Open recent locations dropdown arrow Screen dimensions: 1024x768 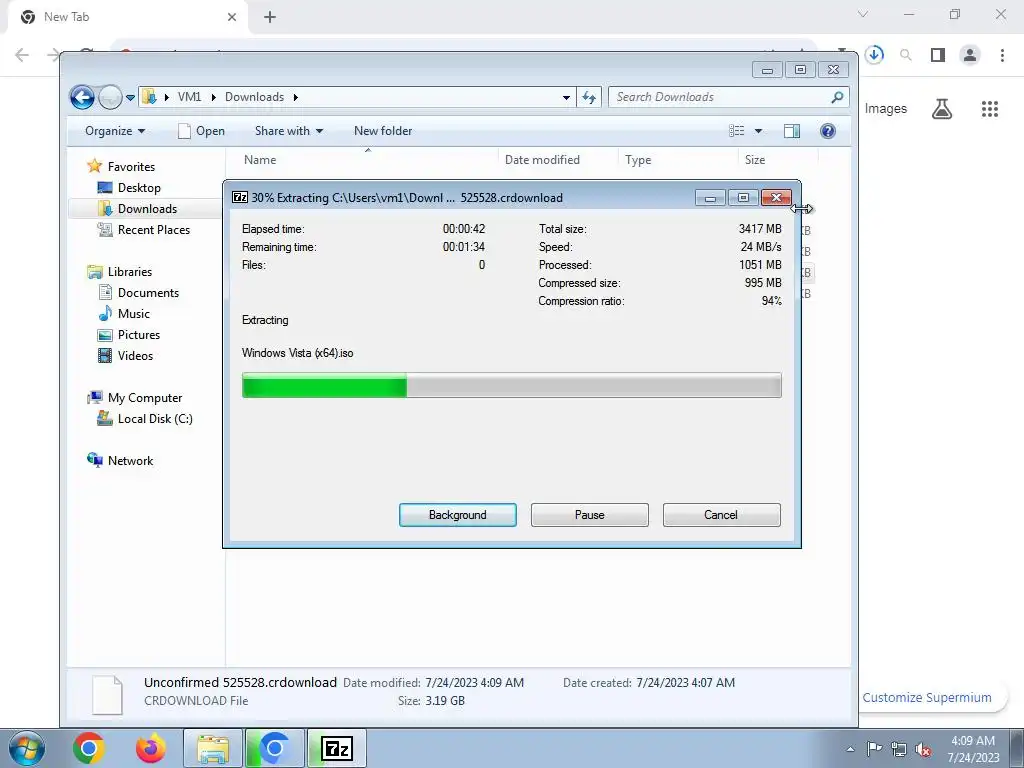tap(130, 97)
